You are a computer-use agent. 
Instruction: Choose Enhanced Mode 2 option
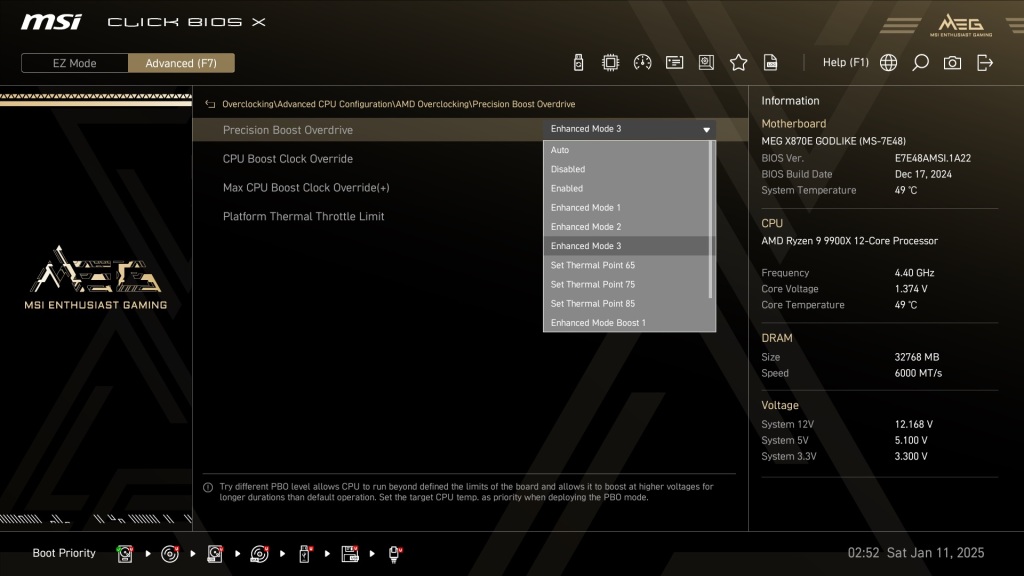[x=626, y=227]
